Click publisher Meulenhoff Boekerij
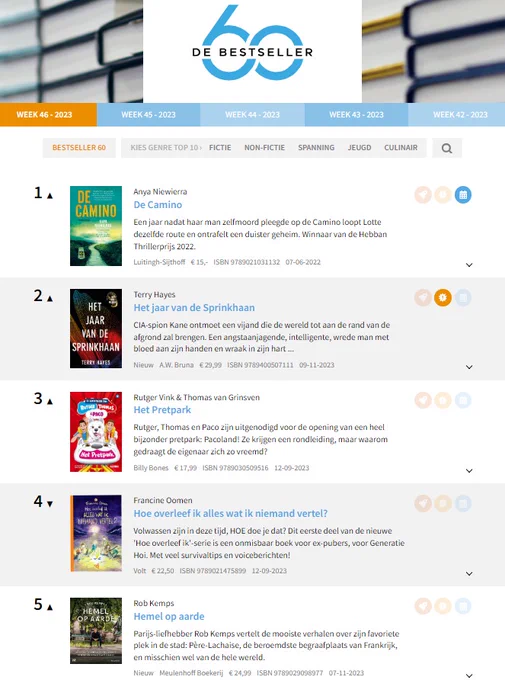Viewport: 505px width, 680px height. tap(191, 673)
